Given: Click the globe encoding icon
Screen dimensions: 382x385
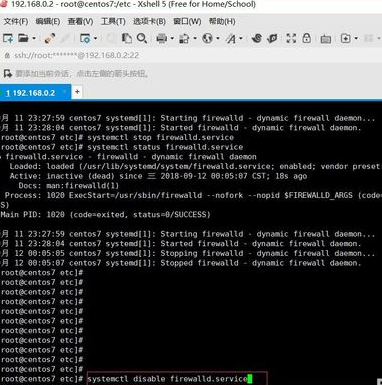Looking at the screenshot, I should tap(207, 39).
